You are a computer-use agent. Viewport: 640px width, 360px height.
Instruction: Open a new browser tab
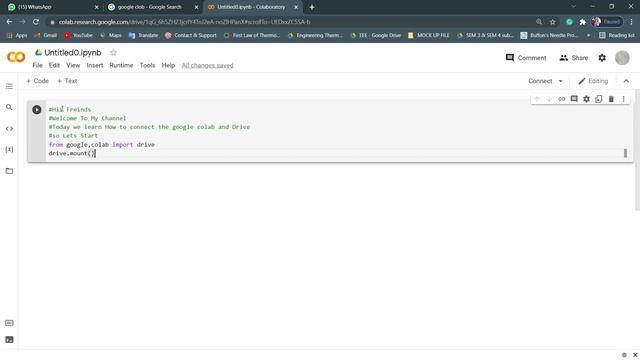(312, 7)
